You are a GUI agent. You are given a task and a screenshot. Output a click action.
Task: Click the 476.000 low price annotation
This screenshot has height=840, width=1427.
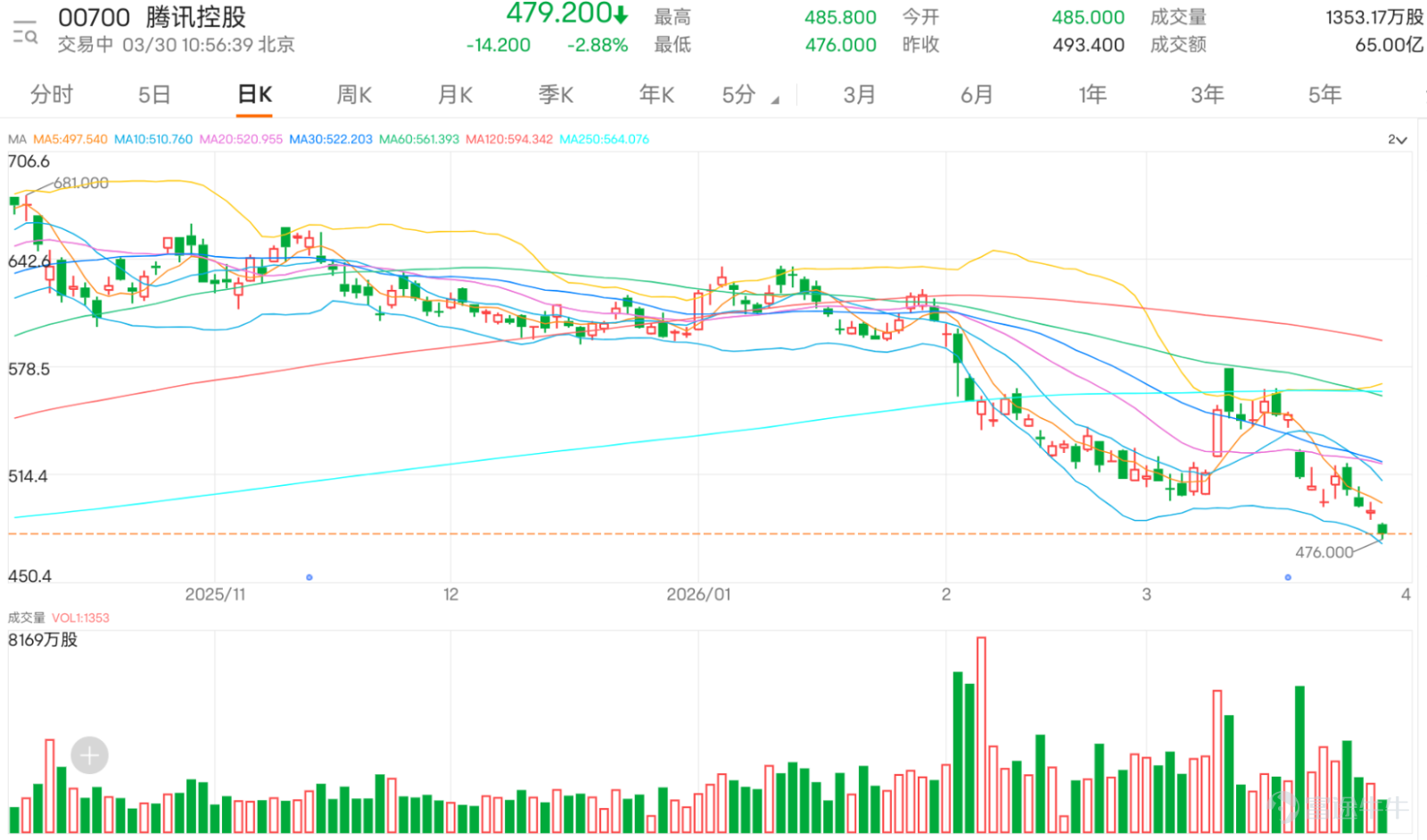point(1324,552)
